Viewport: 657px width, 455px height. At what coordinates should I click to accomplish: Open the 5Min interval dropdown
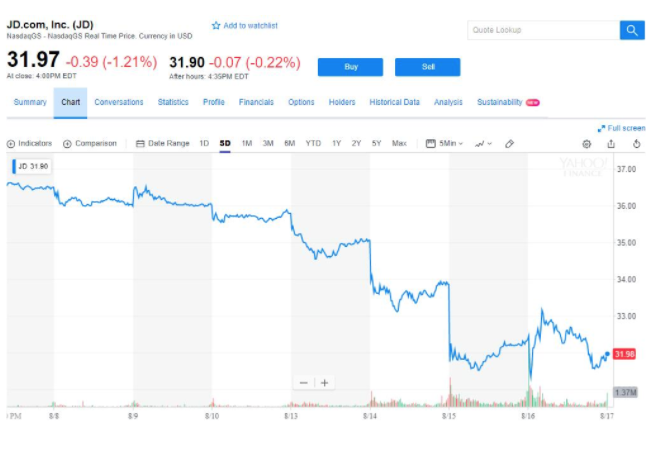coord(445,144)
